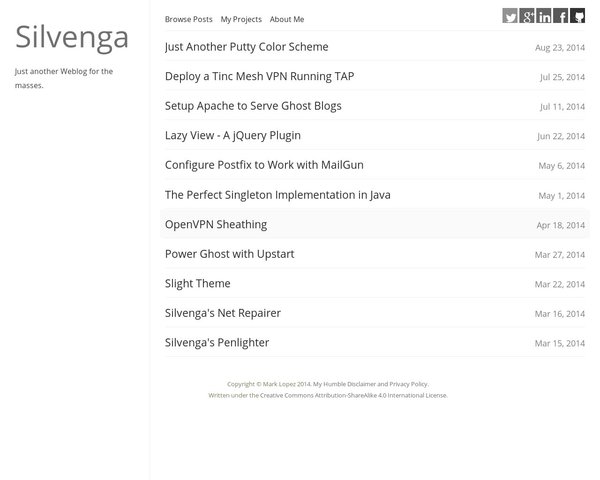Go to the GitHub icon link

(577, 16)
